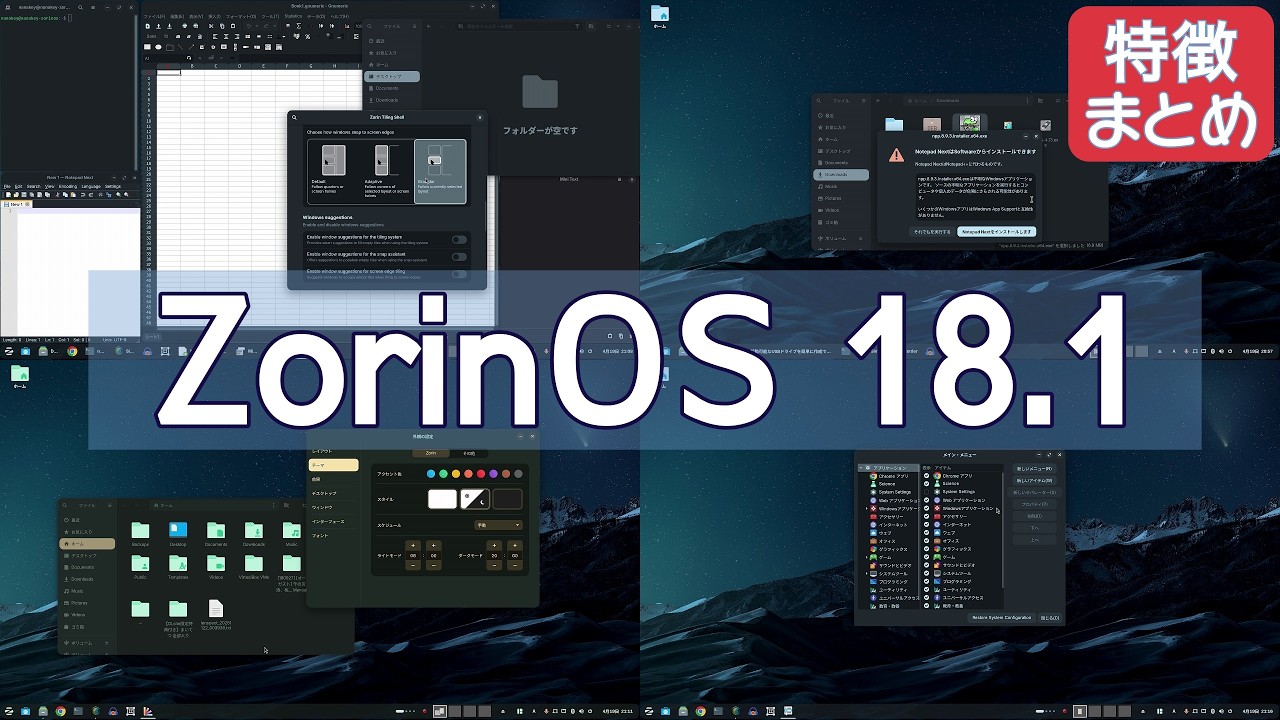Choose the dark style thumbnail
The height and width of the screenshot is (720, 1280).
click(507, 499)
